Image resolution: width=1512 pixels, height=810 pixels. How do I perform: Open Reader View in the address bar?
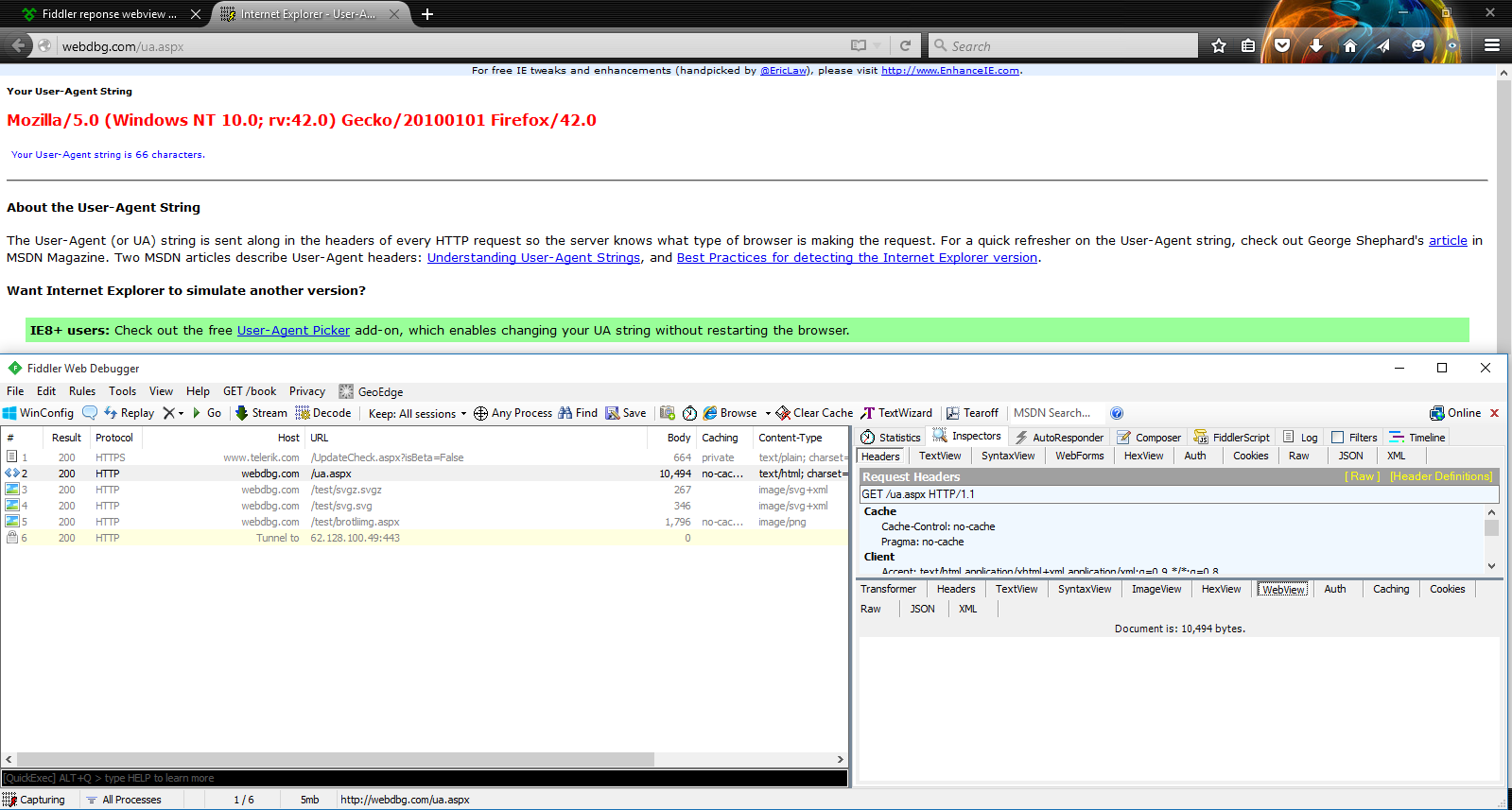(x=859, y=45)
